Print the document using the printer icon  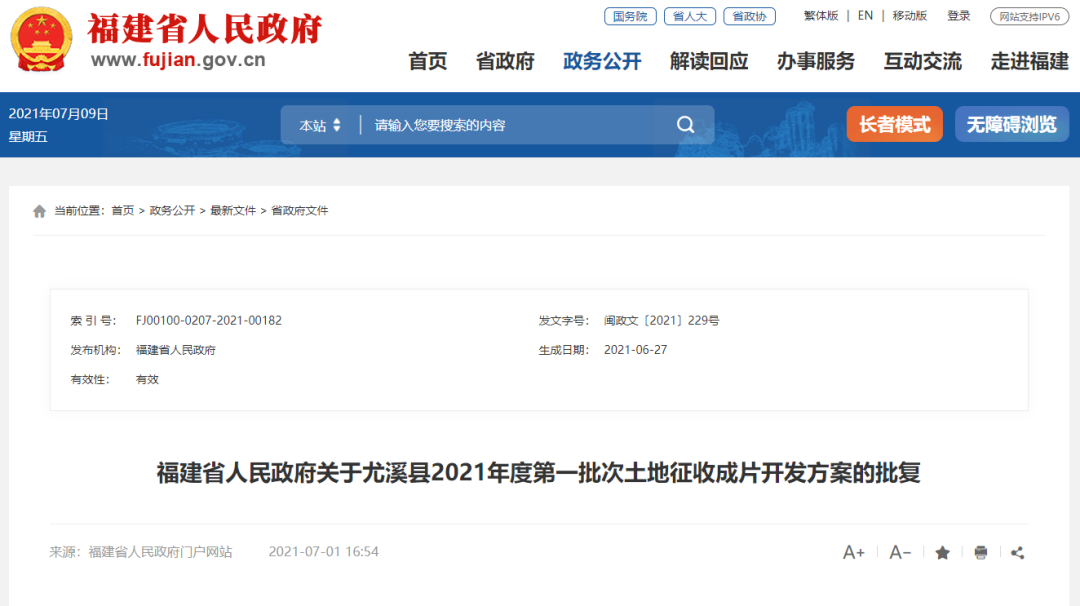[980, 552]
